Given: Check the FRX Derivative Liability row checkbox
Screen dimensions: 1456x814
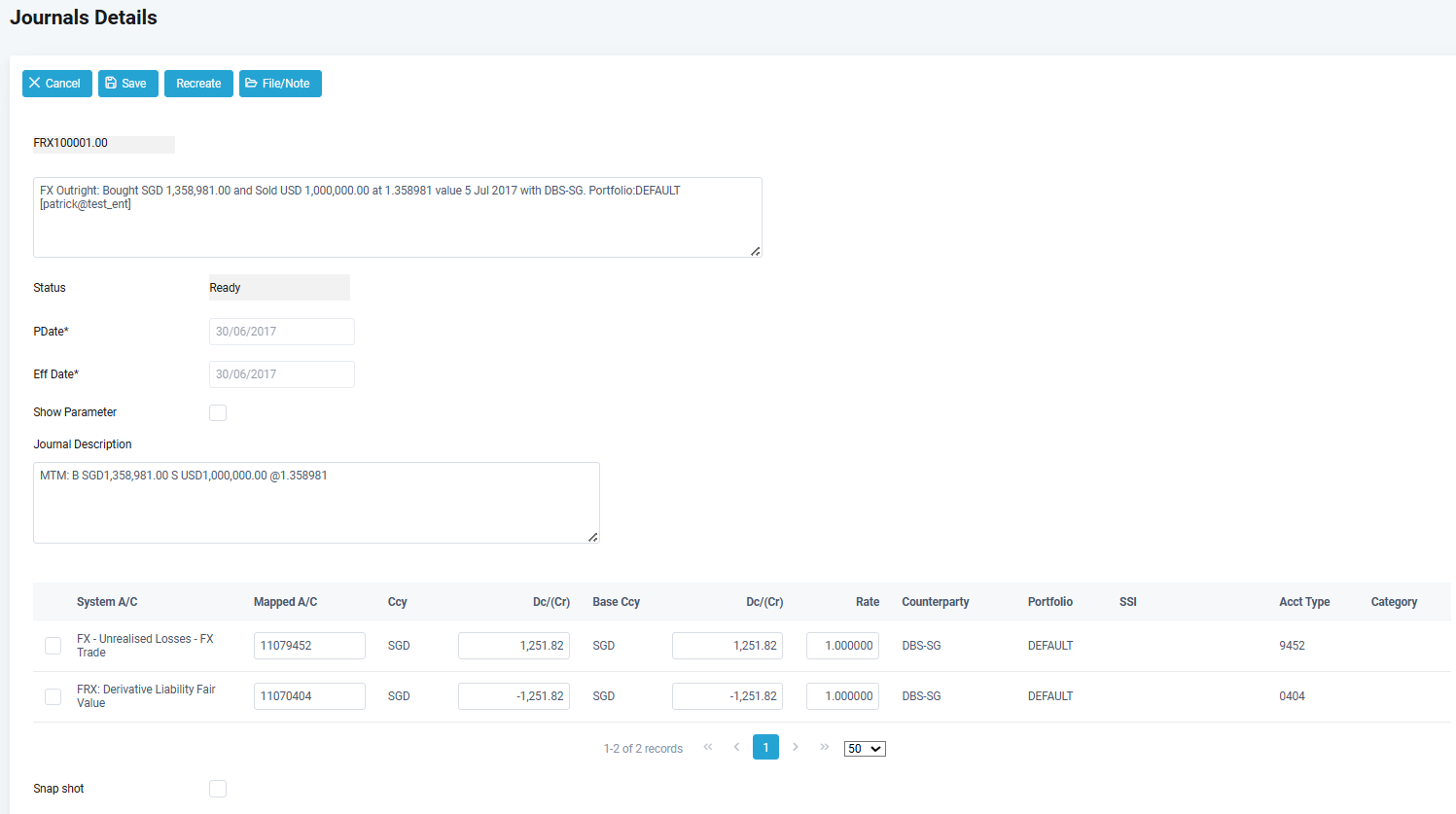Looking at the screenshot, I should (x=53, y=696).
